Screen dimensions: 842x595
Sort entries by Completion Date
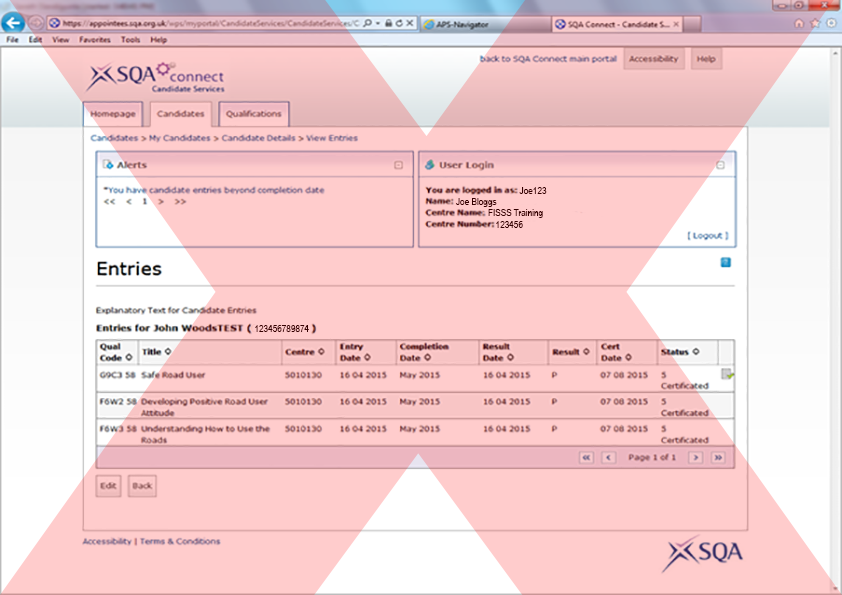427,357
